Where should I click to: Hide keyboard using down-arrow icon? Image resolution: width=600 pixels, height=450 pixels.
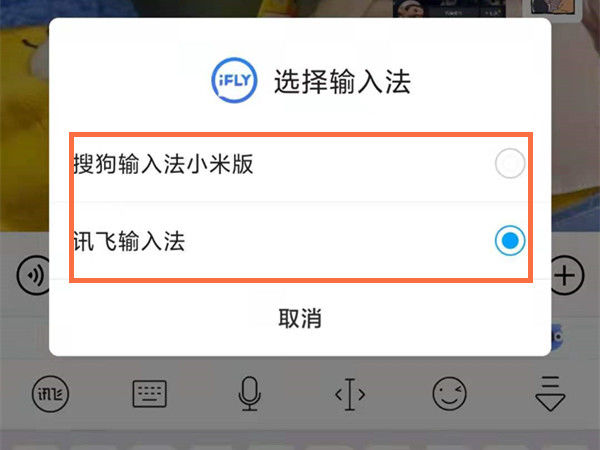pyautogui.click(x=550, y=394)
